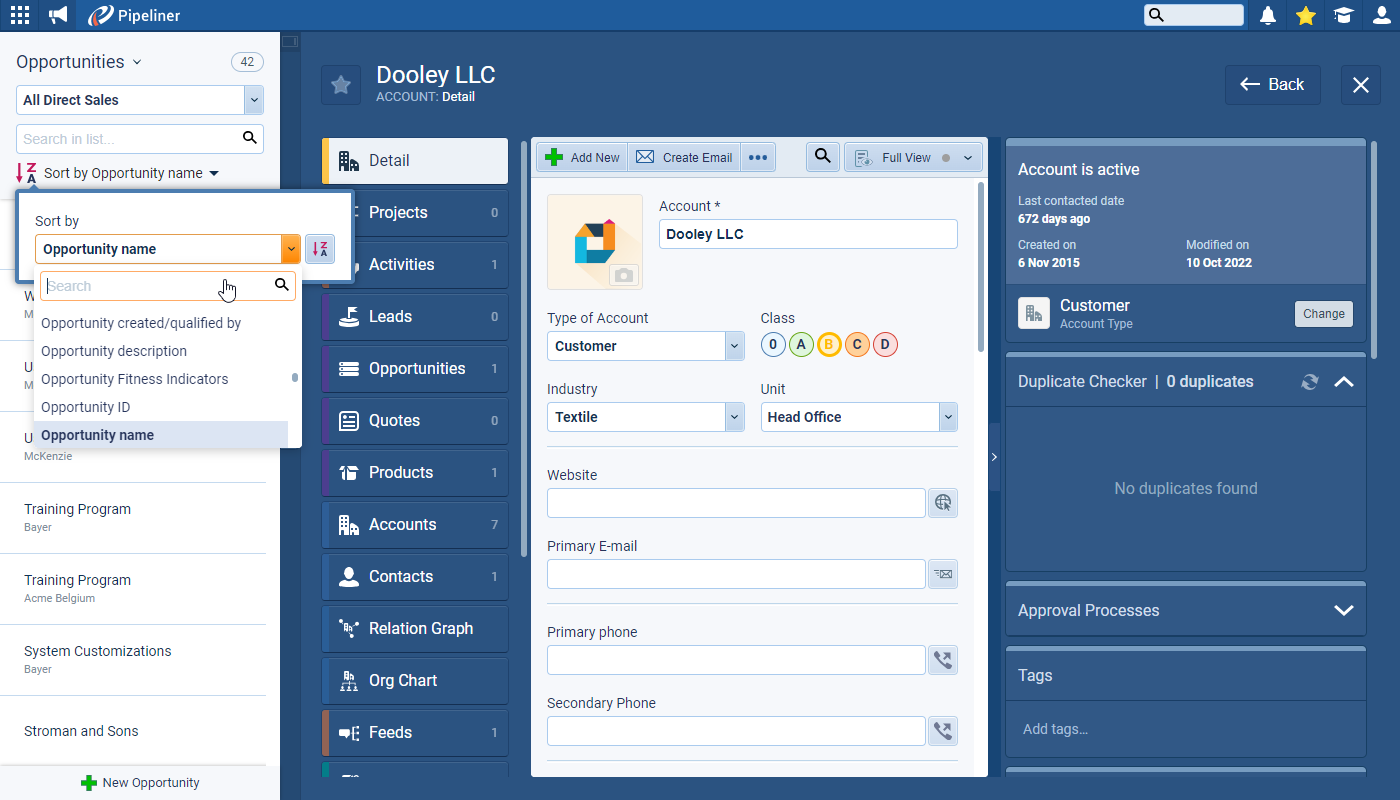
Task: Click Change account type button
Action: click(x=1323, y=314)
